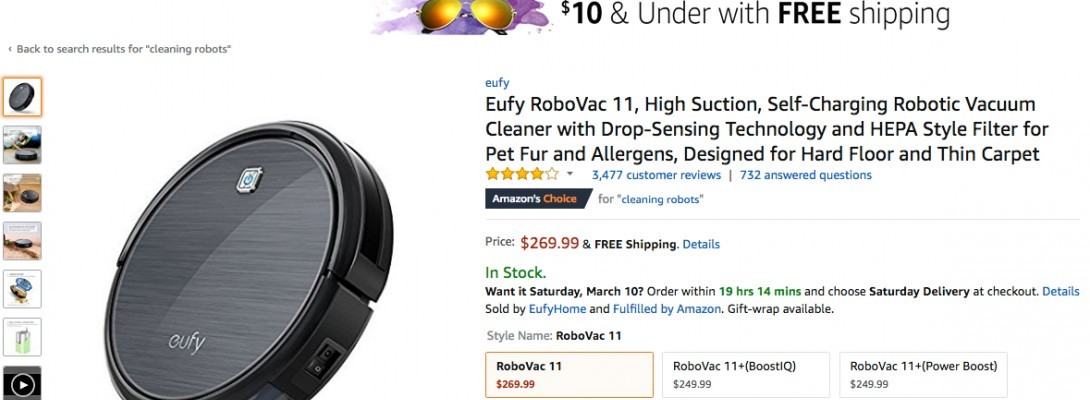Show the fourth product thumbnail
This screenshot has width=1090, height=400.
click(x=22, y=241)
